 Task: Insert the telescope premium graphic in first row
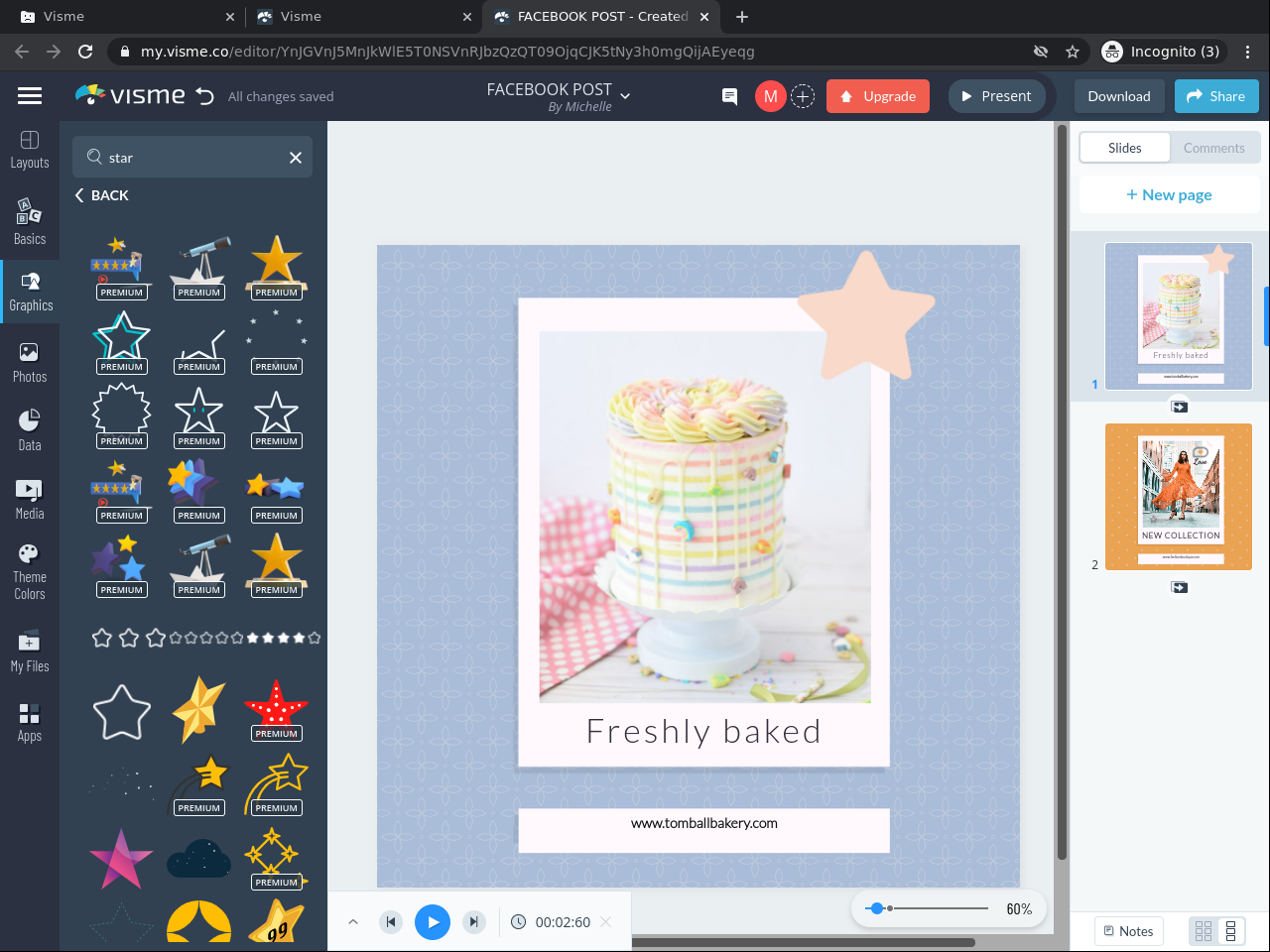coord(198,266)
